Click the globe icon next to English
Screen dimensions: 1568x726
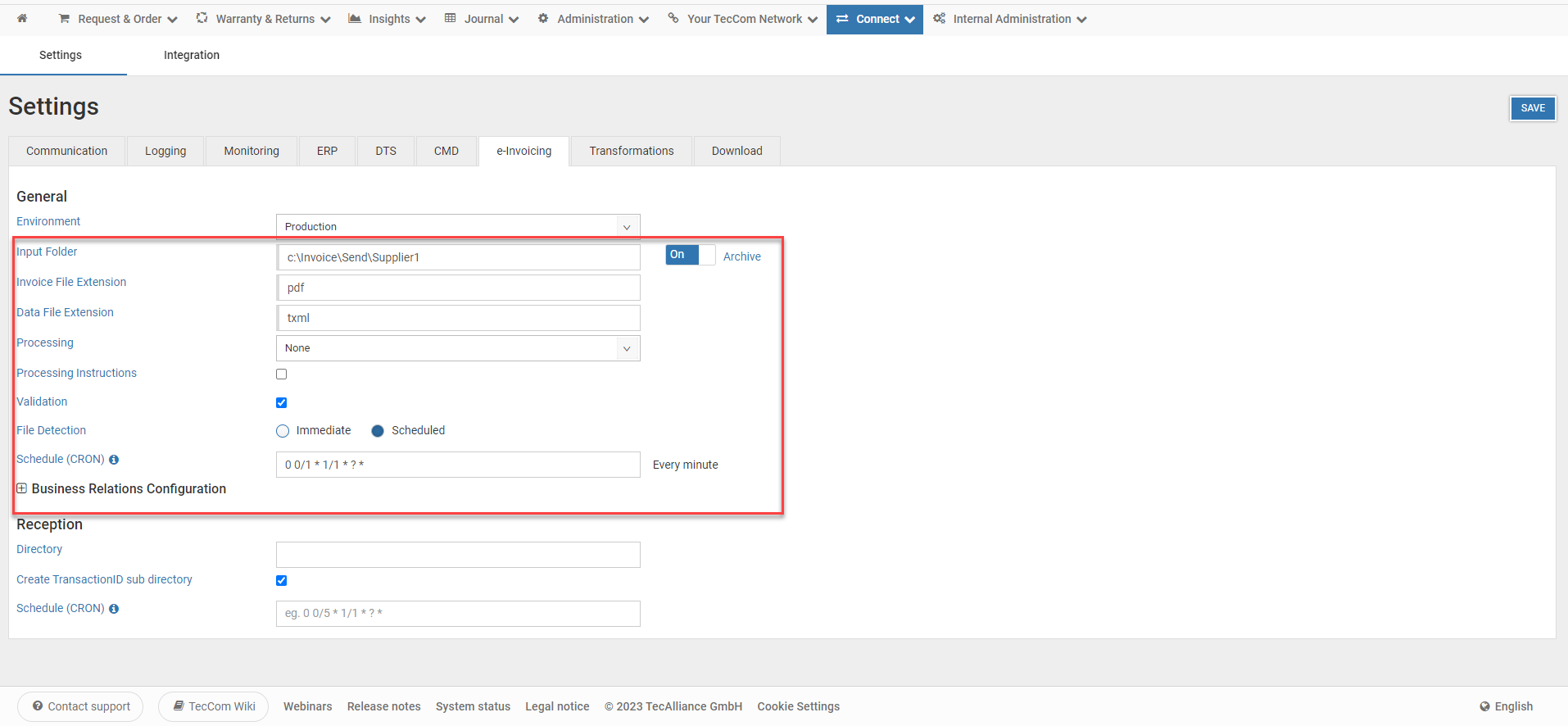coord(1484,706)
